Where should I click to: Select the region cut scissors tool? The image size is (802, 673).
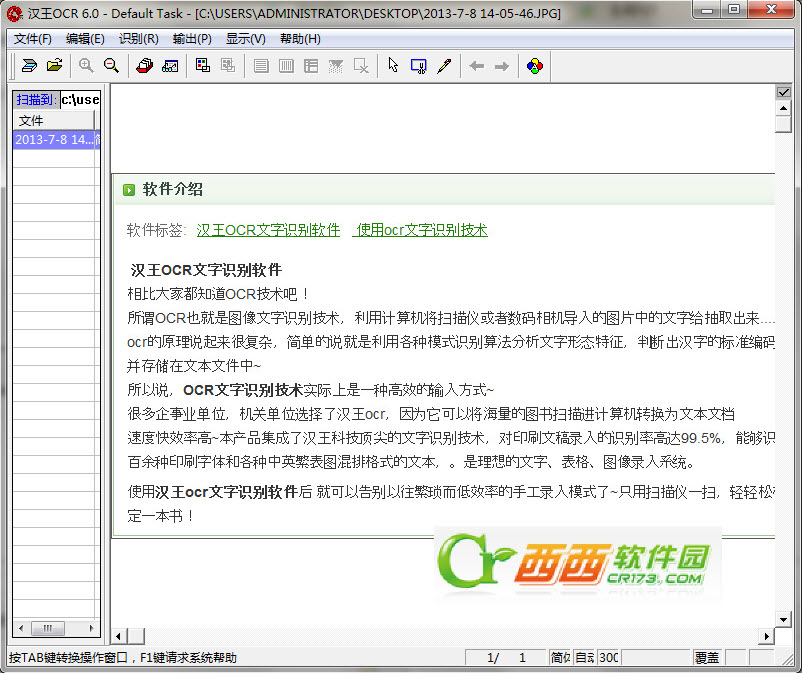point(419,65)
